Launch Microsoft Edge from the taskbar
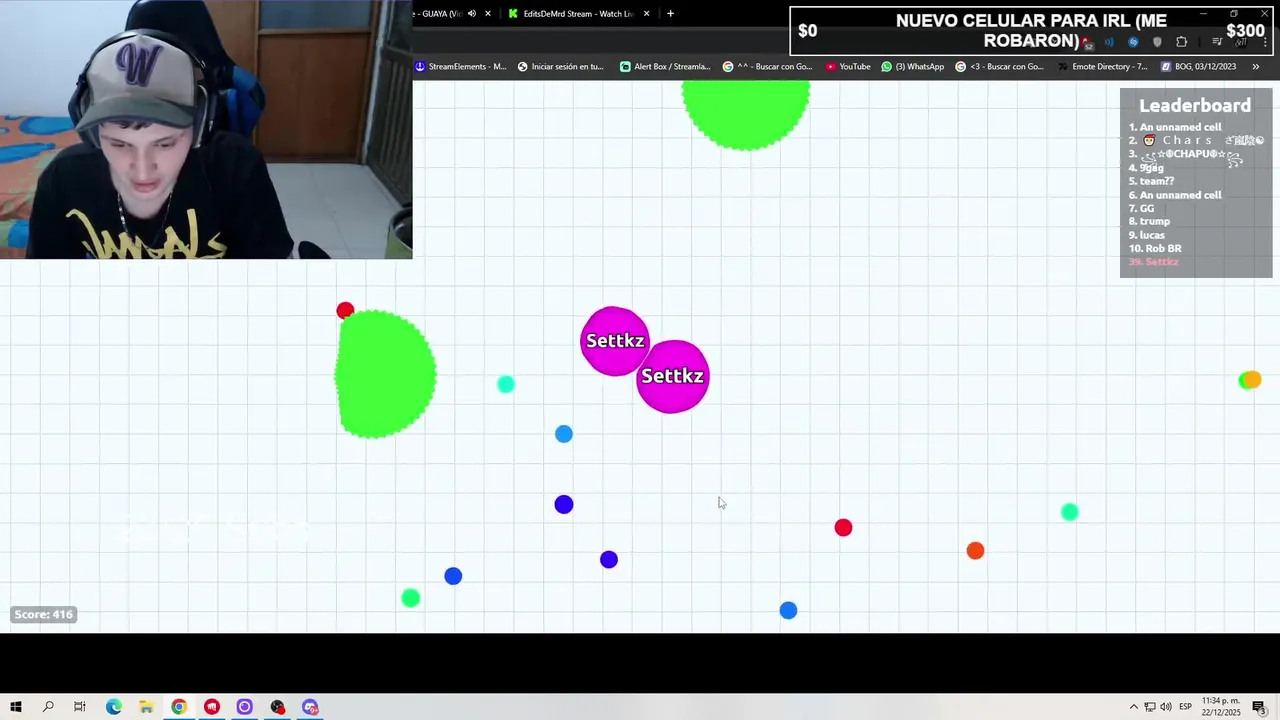 113,707
